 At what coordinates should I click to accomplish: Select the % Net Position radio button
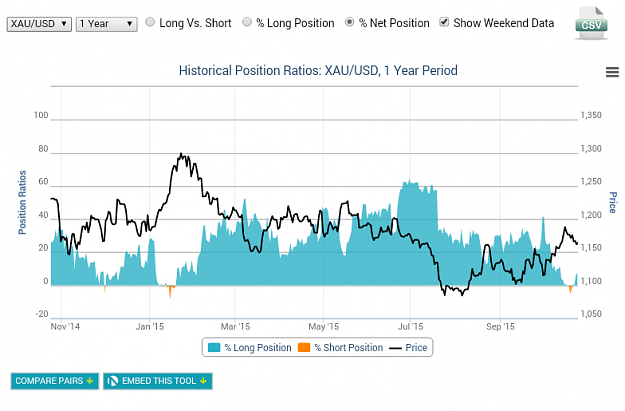349,22
